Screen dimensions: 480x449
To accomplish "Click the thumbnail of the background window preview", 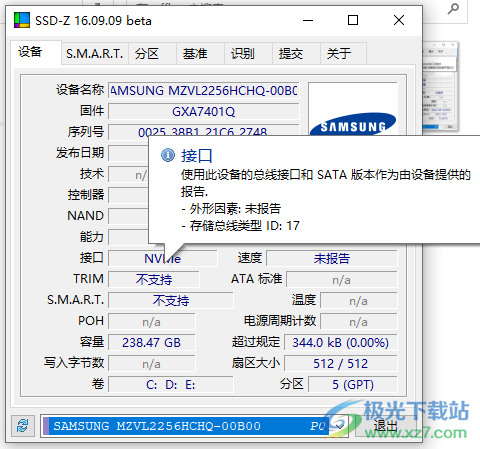I will coord(440,86).
